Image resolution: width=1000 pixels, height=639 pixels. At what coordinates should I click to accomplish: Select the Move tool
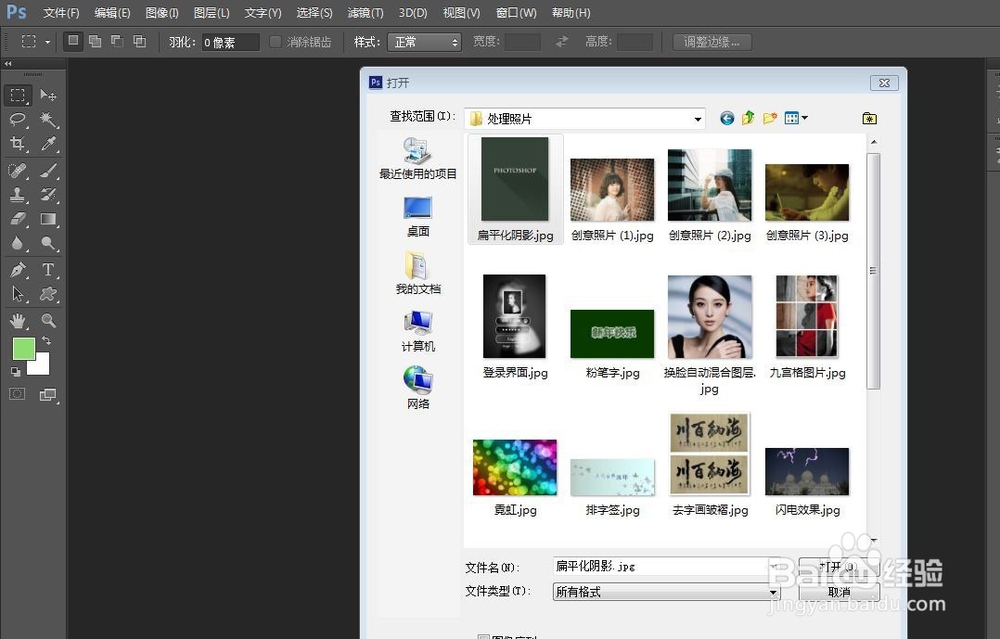(49, 95)
